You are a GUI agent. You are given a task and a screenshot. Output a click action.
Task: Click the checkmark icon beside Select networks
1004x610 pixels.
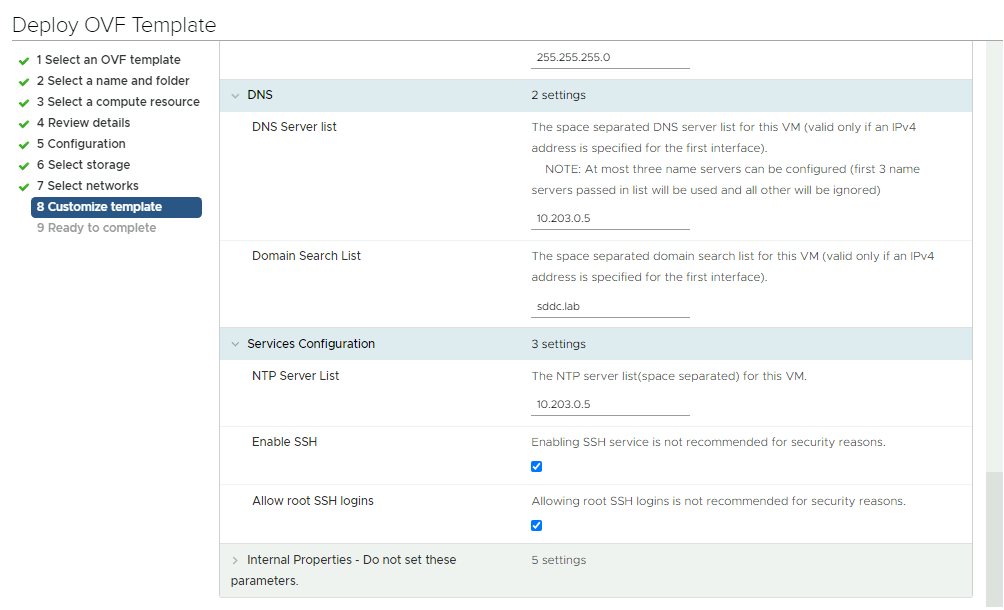coord(24,187)
